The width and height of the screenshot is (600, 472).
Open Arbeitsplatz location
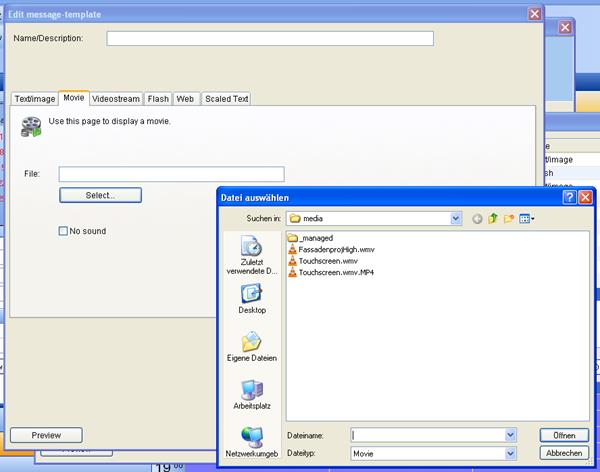[251, 394]
